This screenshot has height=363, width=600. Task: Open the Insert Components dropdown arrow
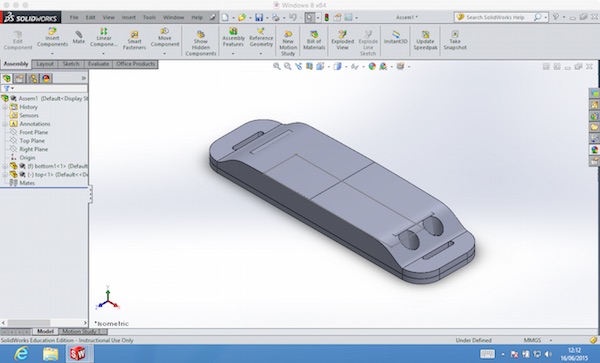(52, 54)
